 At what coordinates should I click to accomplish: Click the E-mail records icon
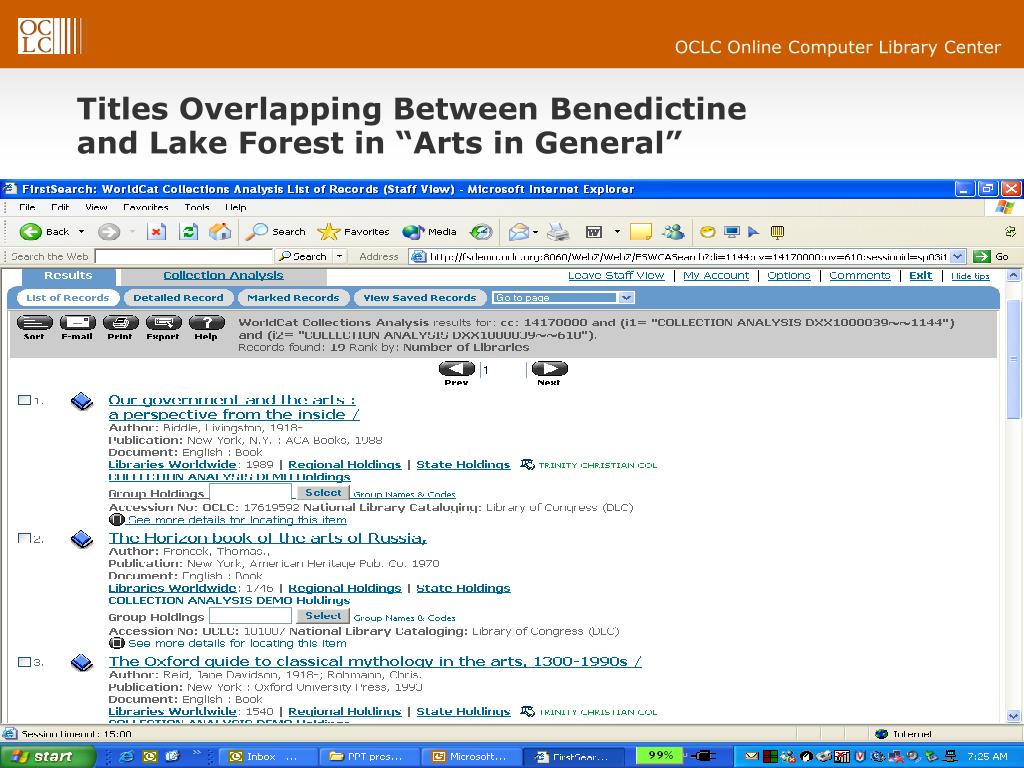pyautogui.click(x=77, y=323)
